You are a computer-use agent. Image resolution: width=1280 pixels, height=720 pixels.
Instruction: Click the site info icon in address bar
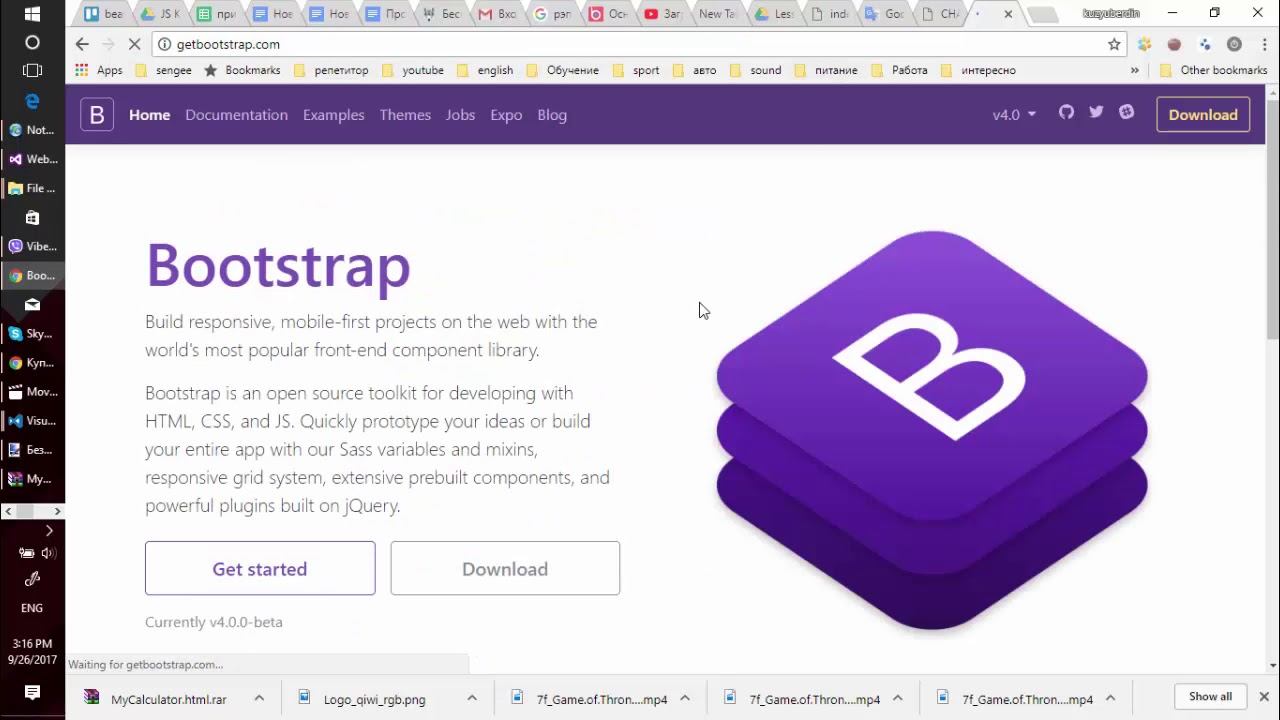(x=164, y=44)
